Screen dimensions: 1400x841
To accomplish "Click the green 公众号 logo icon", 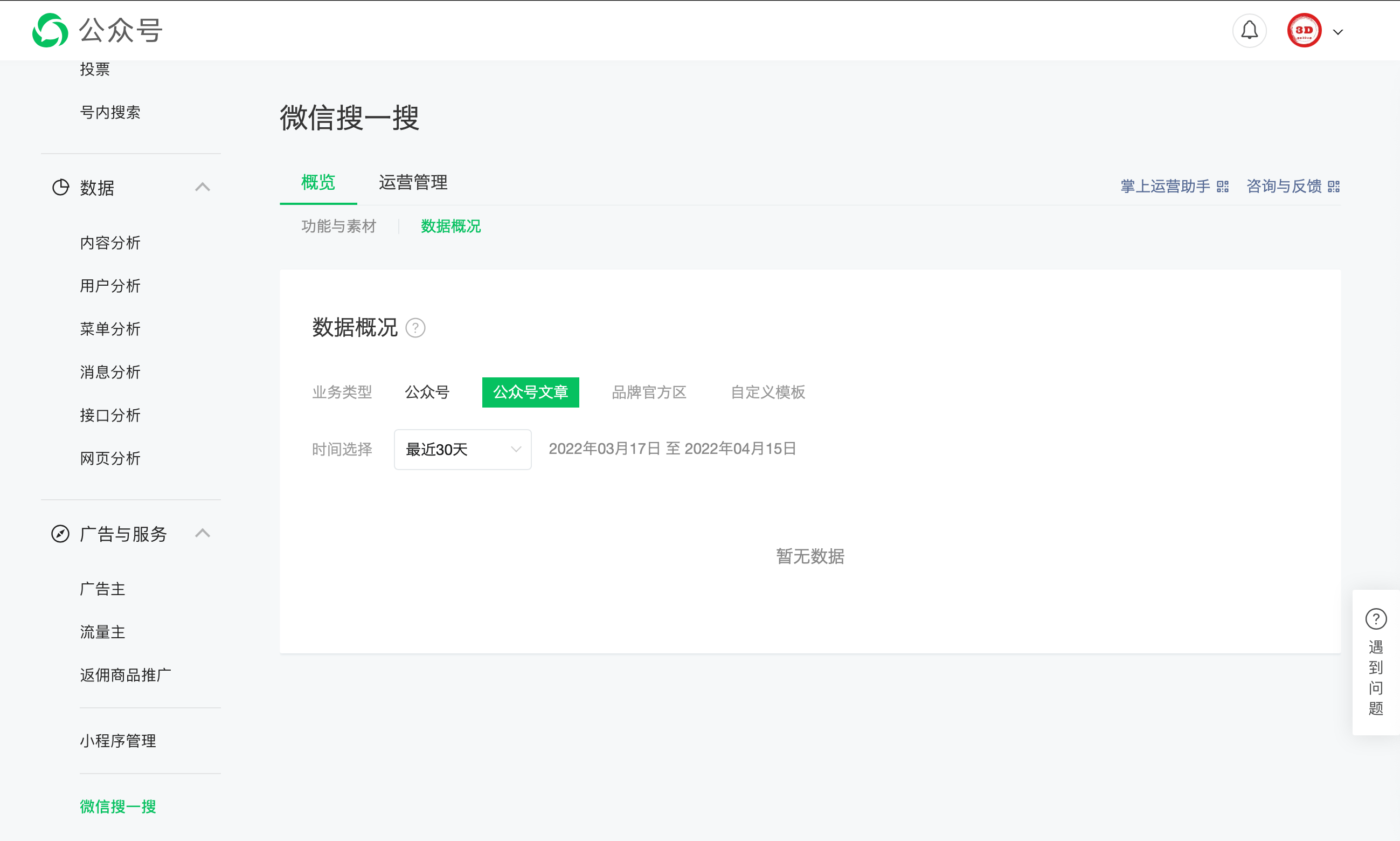I will (50, 30).
